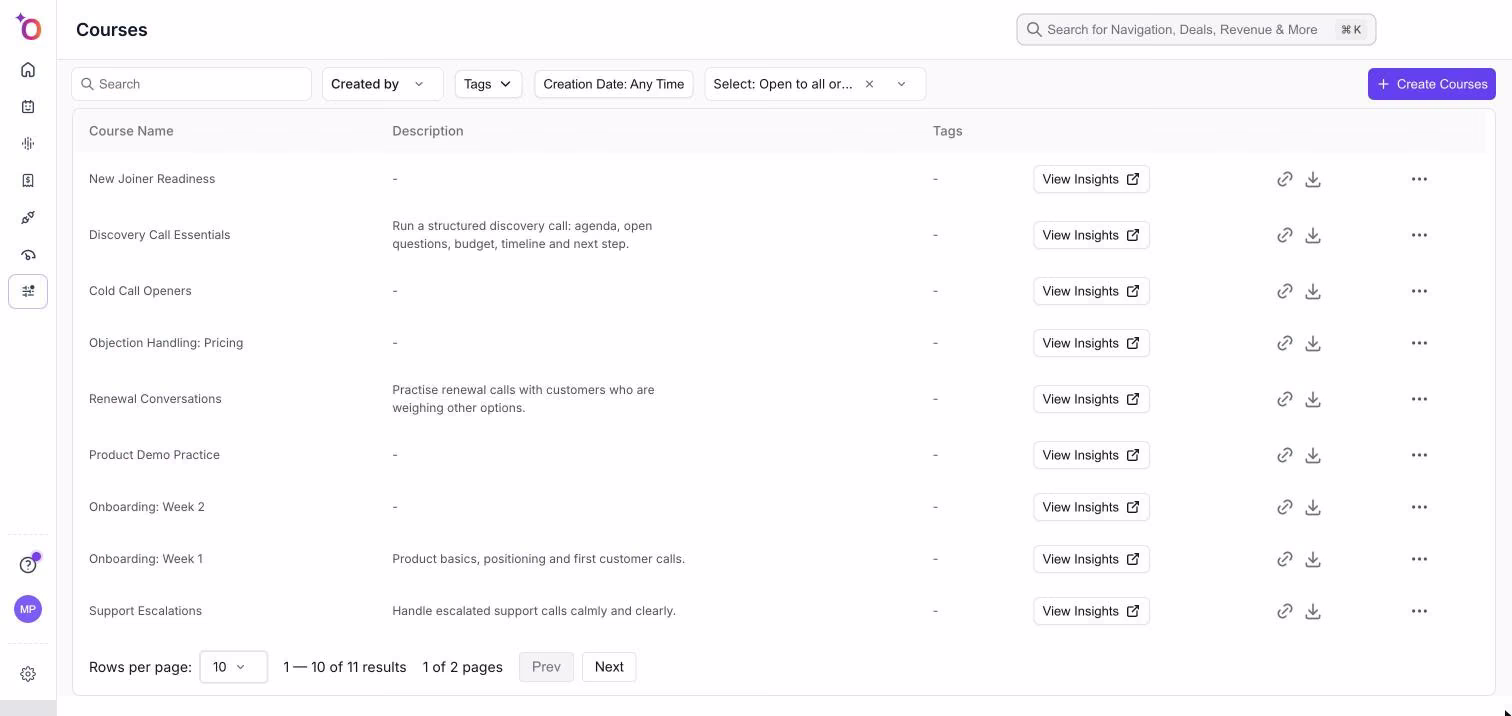The width and height of the screenshot is (1512, 716).
Task: Copy link for Onboarding: Week 2
Action: coord(1285,507)
